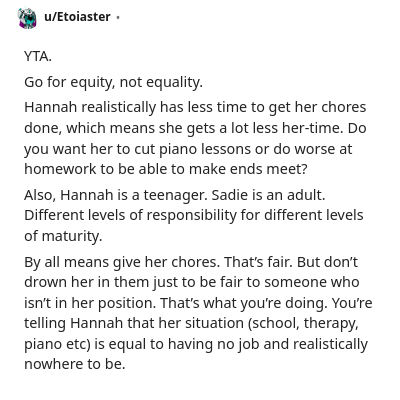The image size is (400, 400).
Task: Click the sentence Sadie is an adult.
Action: [x=268, y=195]
